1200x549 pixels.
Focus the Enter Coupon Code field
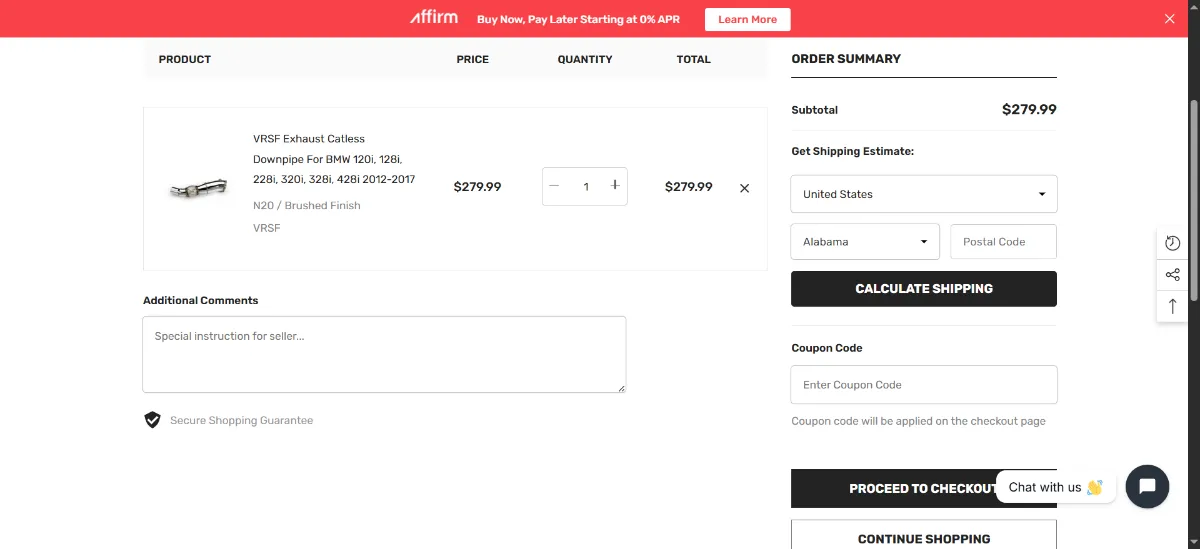pos(924,384)
